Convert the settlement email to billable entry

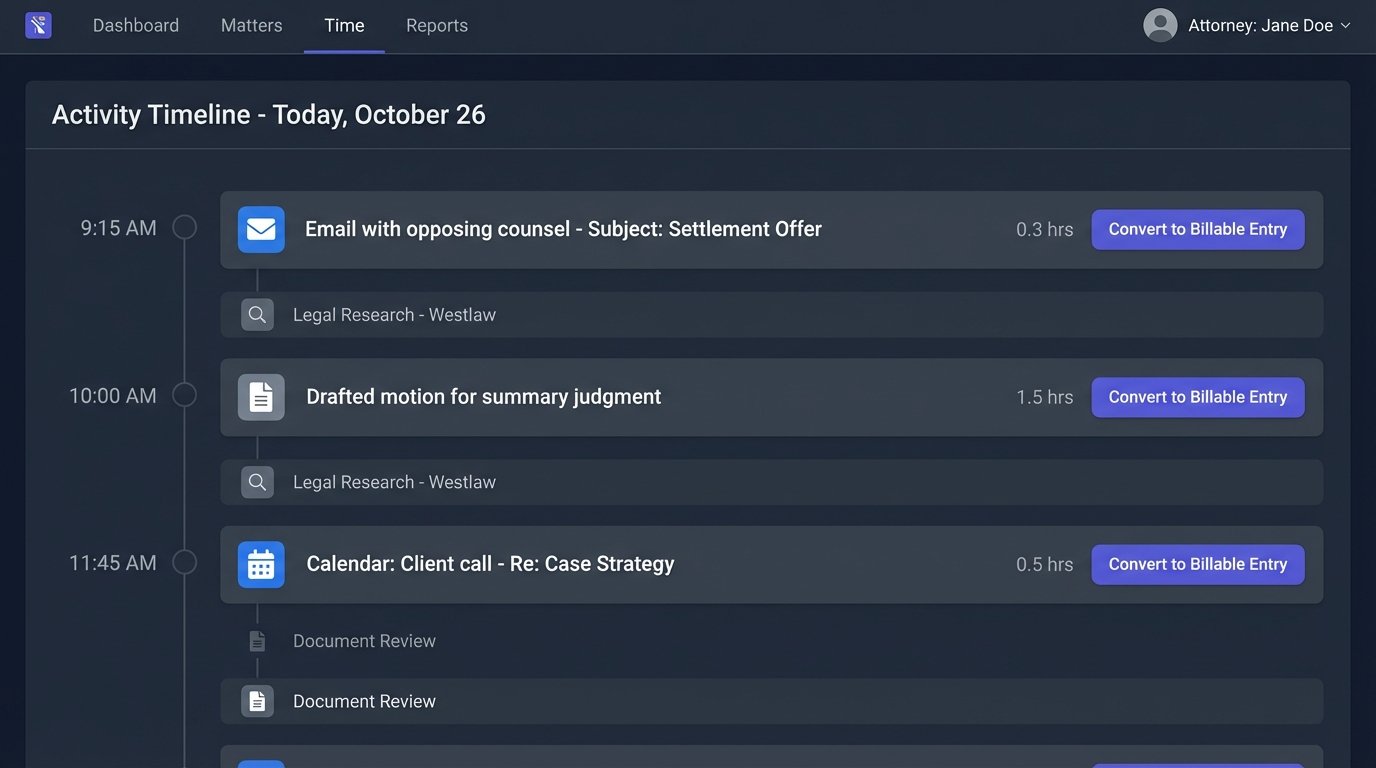(x=1197, y=229)
